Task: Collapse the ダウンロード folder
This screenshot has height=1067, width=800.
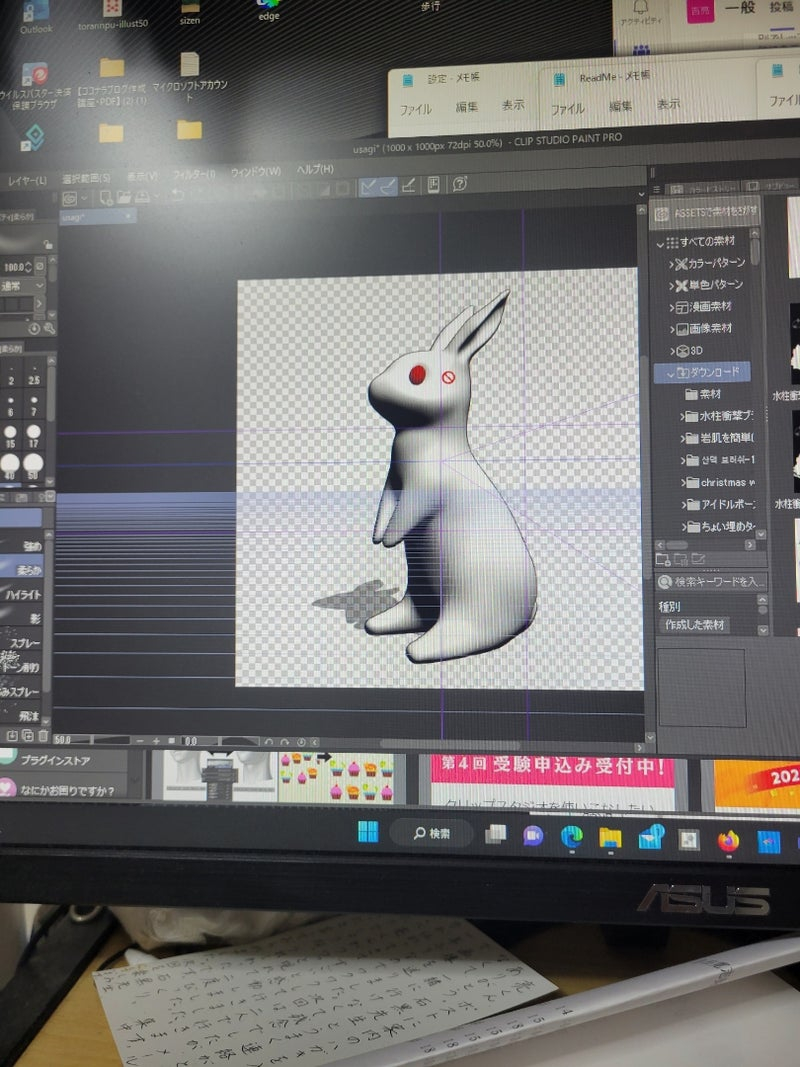Action: pos(670,374)
